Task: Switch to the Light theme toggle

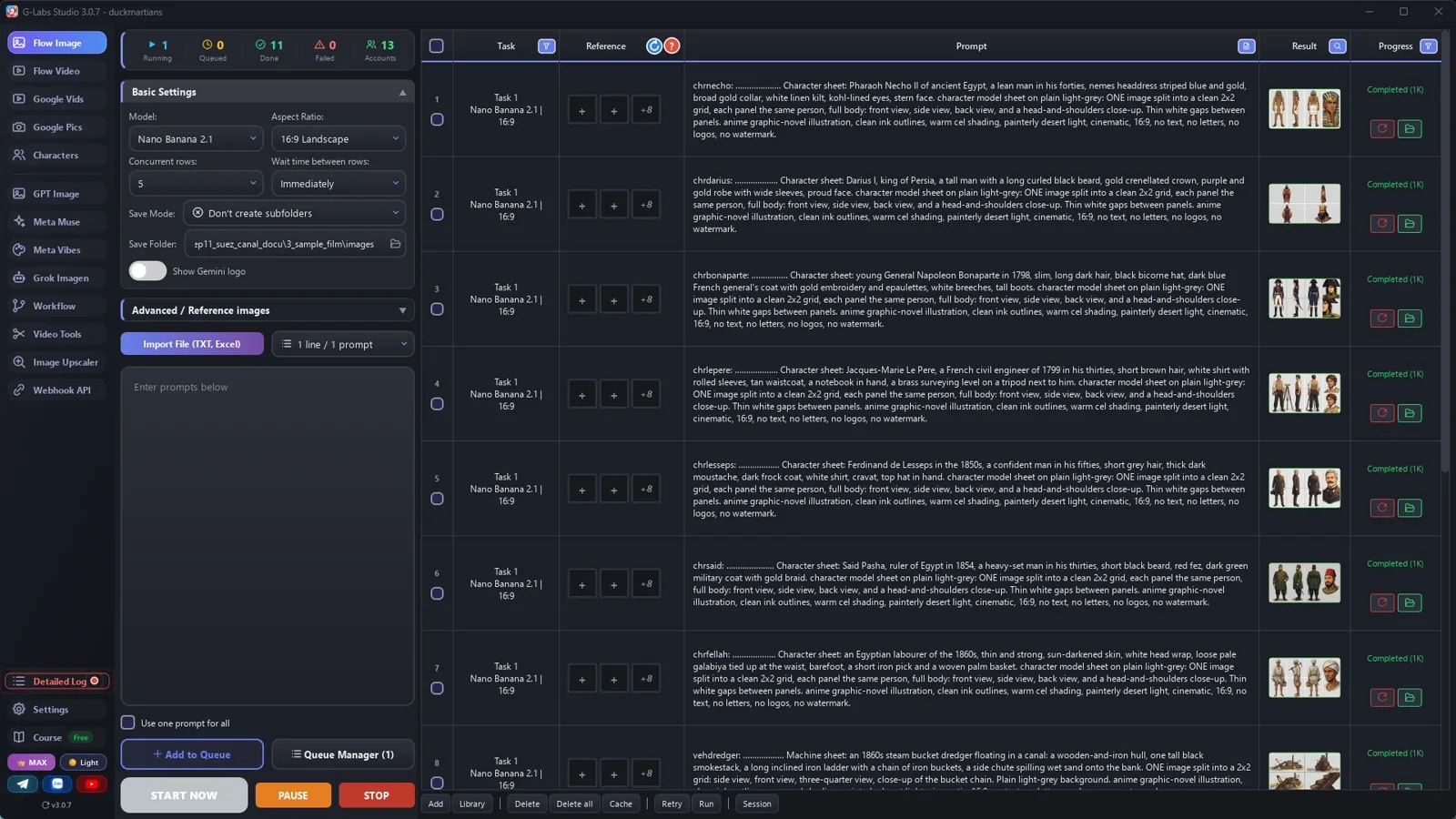Action: 83,763
